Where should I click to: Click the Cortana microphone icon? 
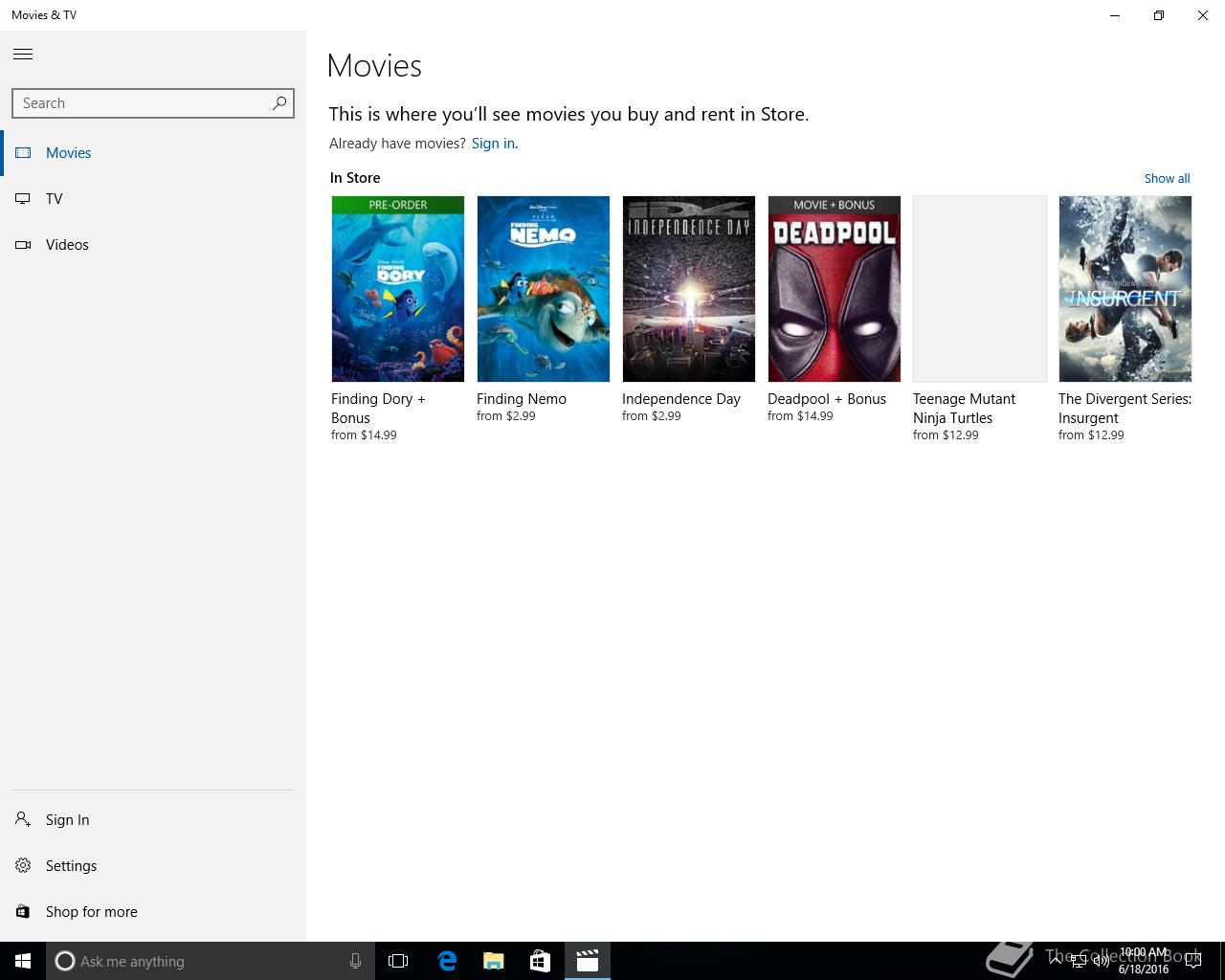[355, 961]
